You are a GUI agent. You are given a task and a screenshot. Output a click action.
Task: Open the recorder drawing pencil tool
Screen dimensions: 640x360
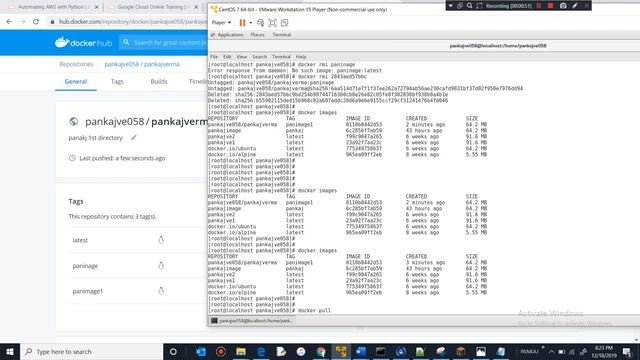pyautogui.click(x=575, y=6)
